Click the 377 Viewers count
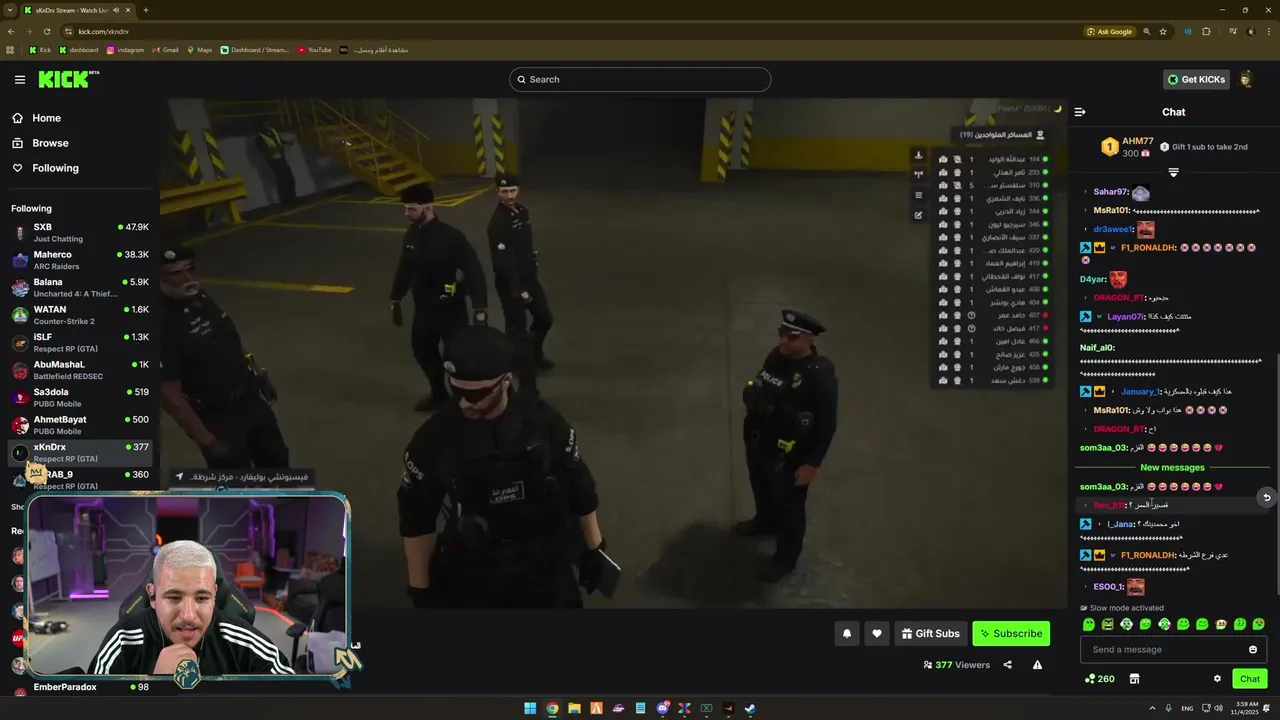The image size is (1280, 720). (956, 665)
